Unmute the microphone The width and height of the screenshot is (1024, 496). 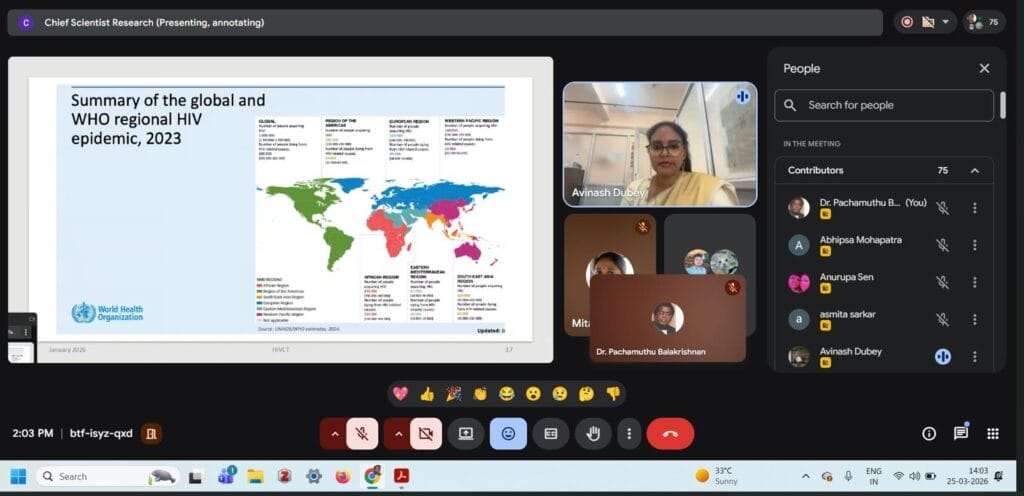click(x=362, y=433)
